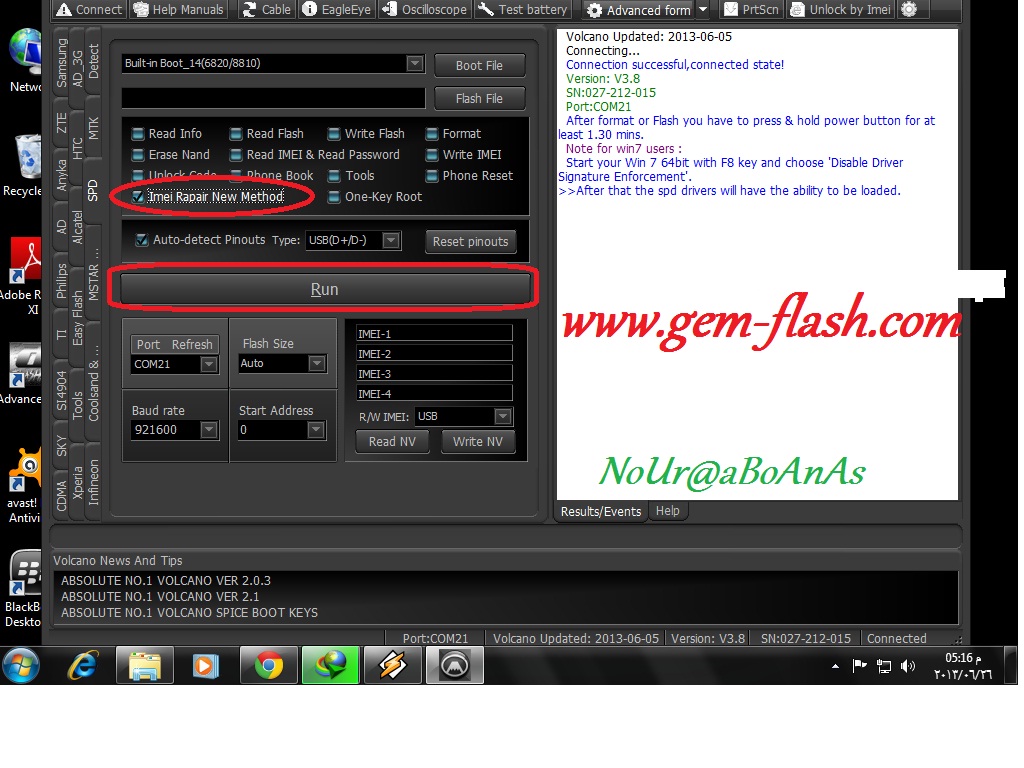Open the Start Address dropdown
Screen dimensions: 1024x768
pyautogui.click(x=316, y=430)
